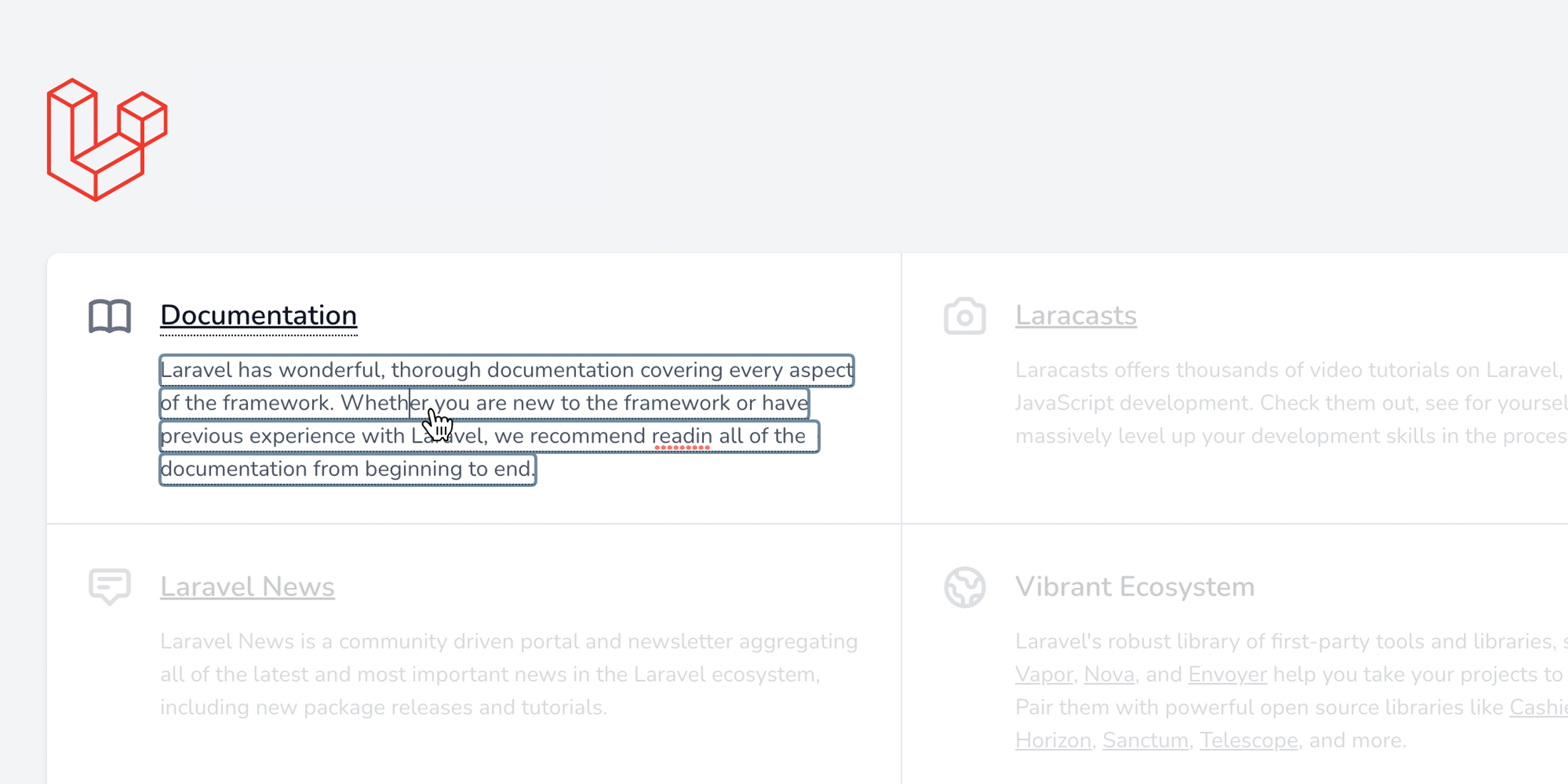Click the open book Documentation icon
Screen dimensions: 1568x784
110,316
